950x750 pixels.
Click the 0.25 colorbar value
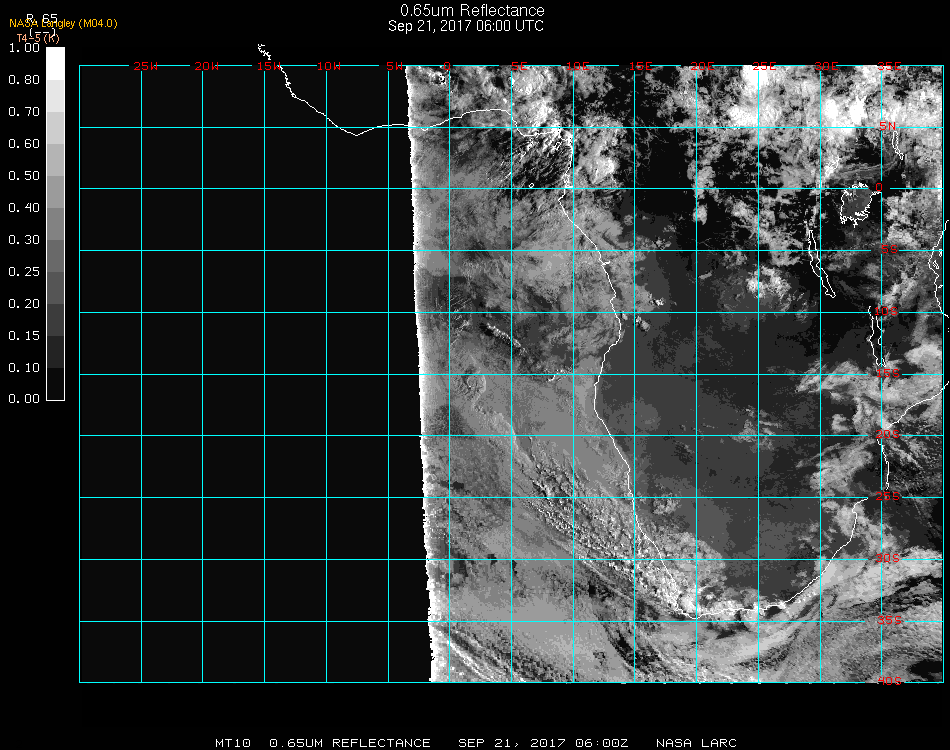tap(24, 272)
